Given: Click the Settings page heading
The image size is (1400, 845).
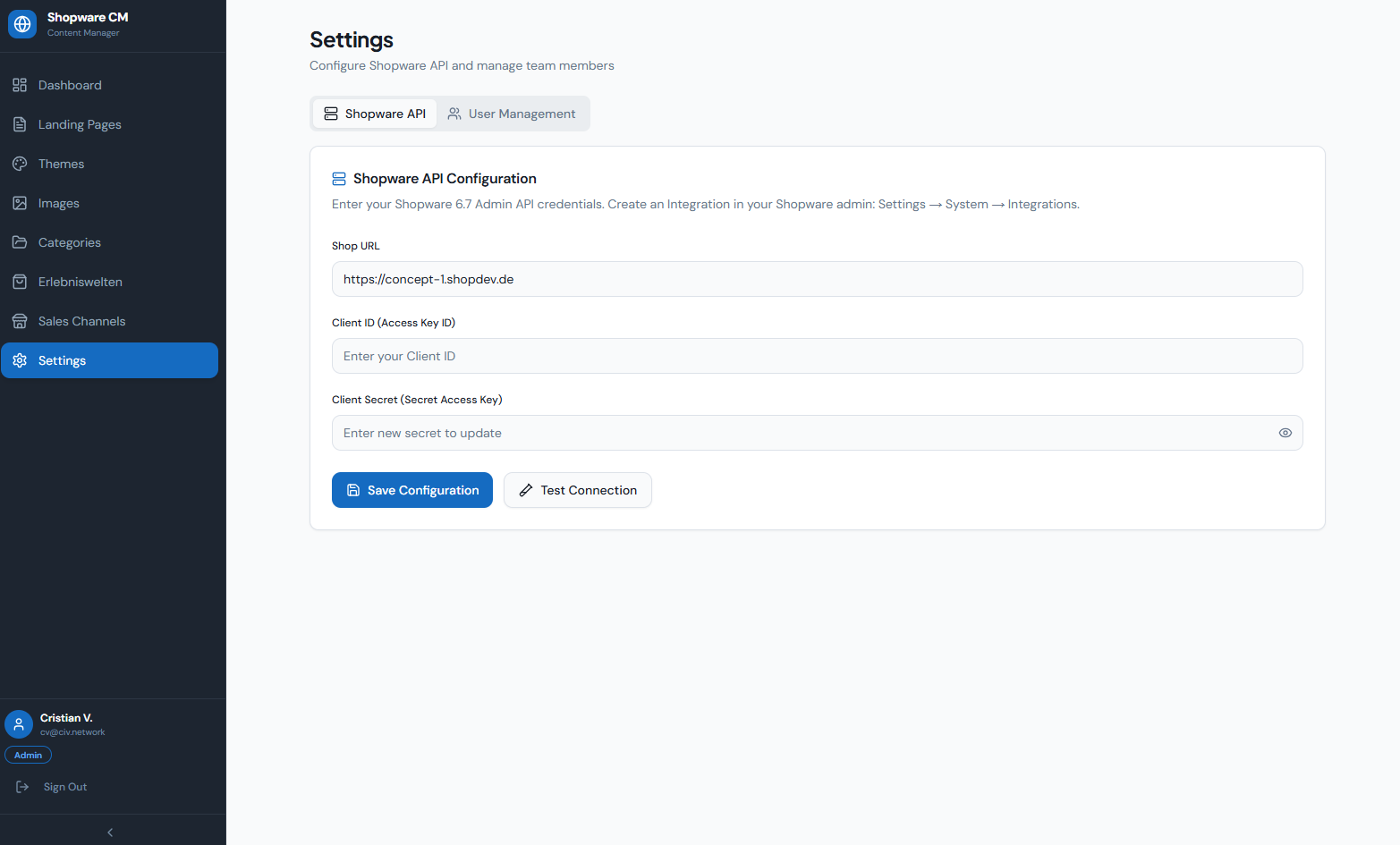Looking at the screenshot, I should click(352, 40).
